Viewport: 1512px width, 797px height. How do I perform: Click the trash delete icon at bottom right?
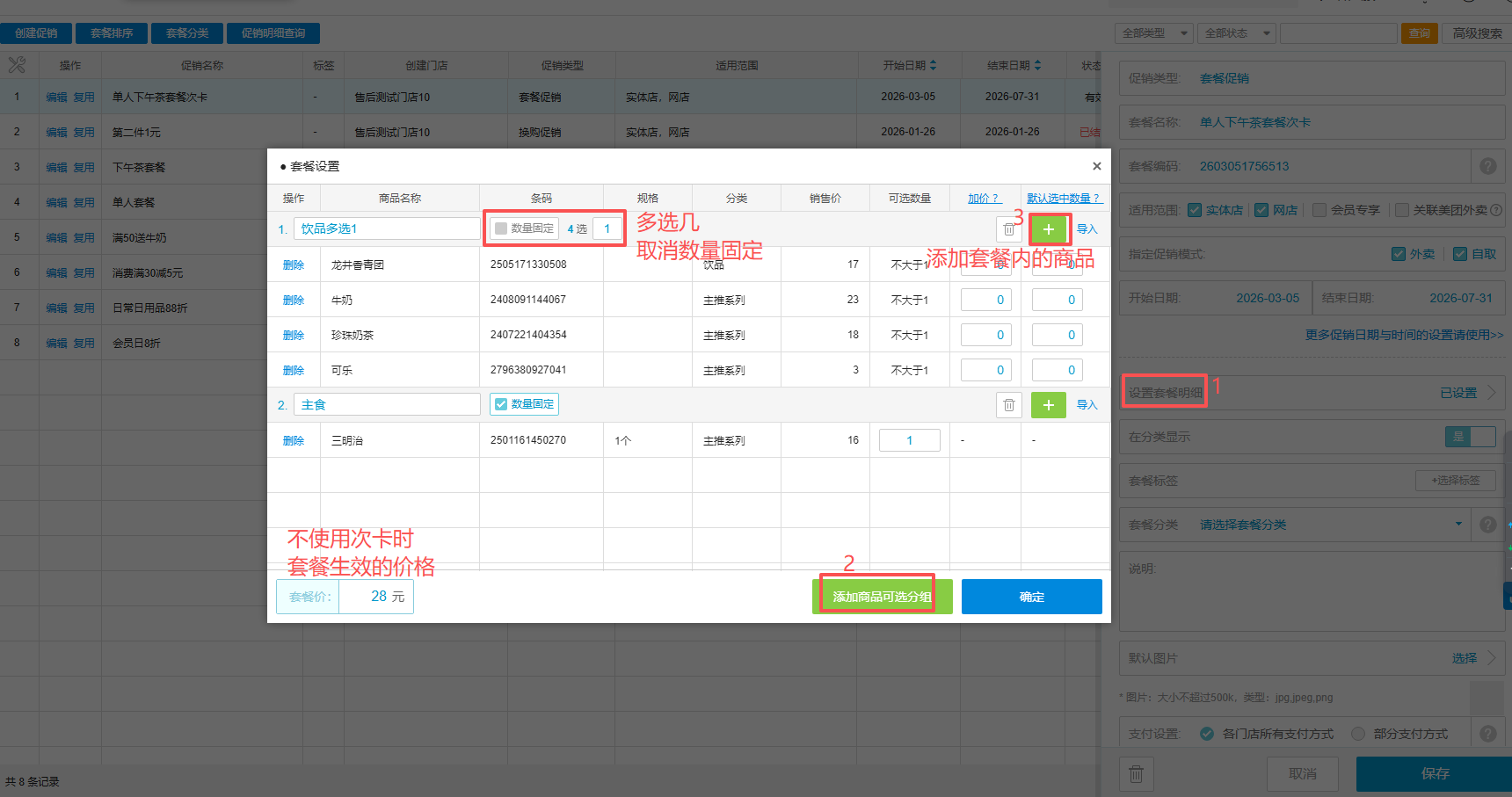[1136, 774]
